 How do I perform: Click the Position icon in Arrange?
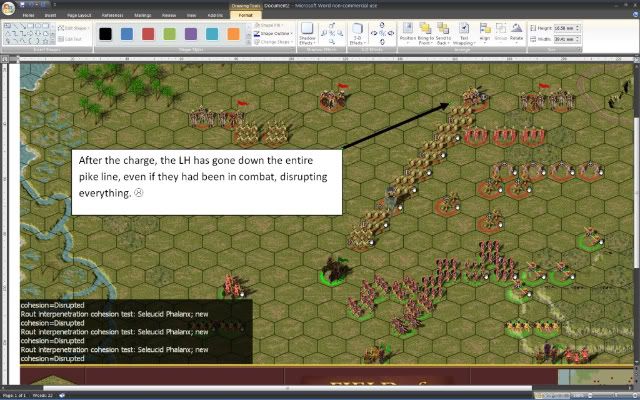(409, 33)
